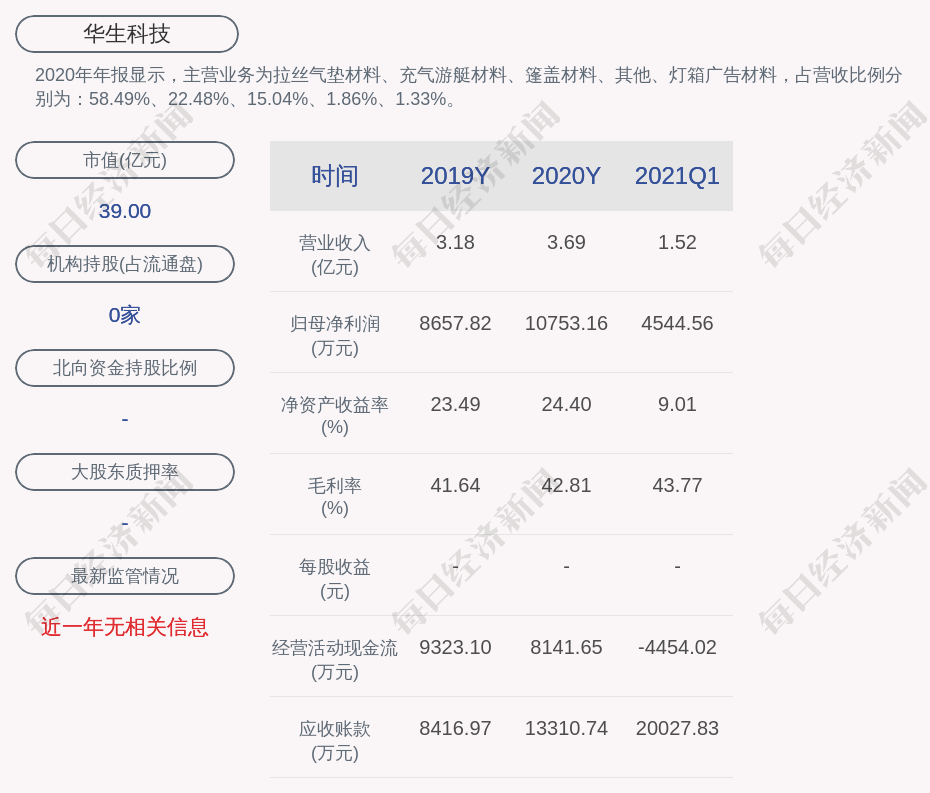Click receivables value 8416.97

coord(456,728)
